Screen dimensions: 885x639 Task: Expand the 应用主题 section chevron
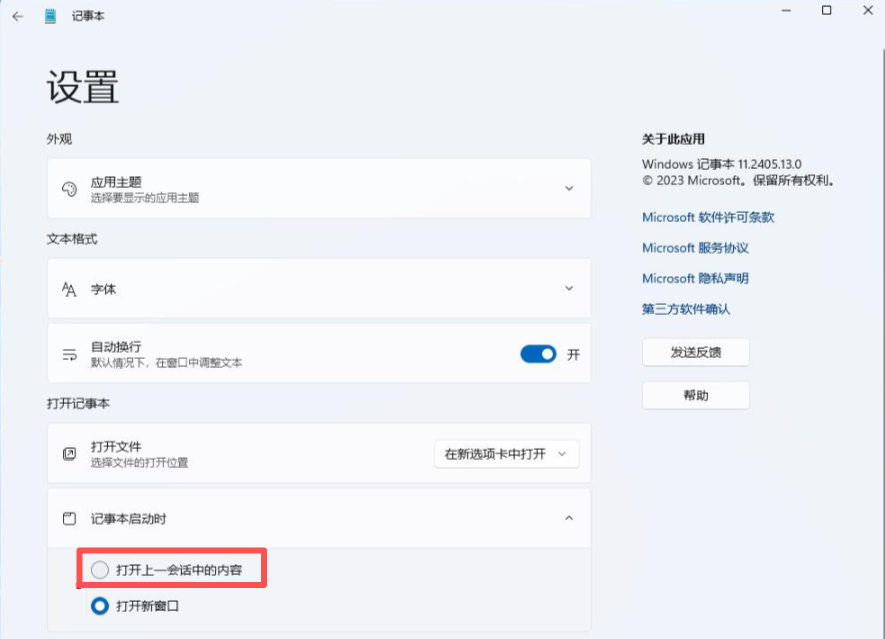(569, 189)
